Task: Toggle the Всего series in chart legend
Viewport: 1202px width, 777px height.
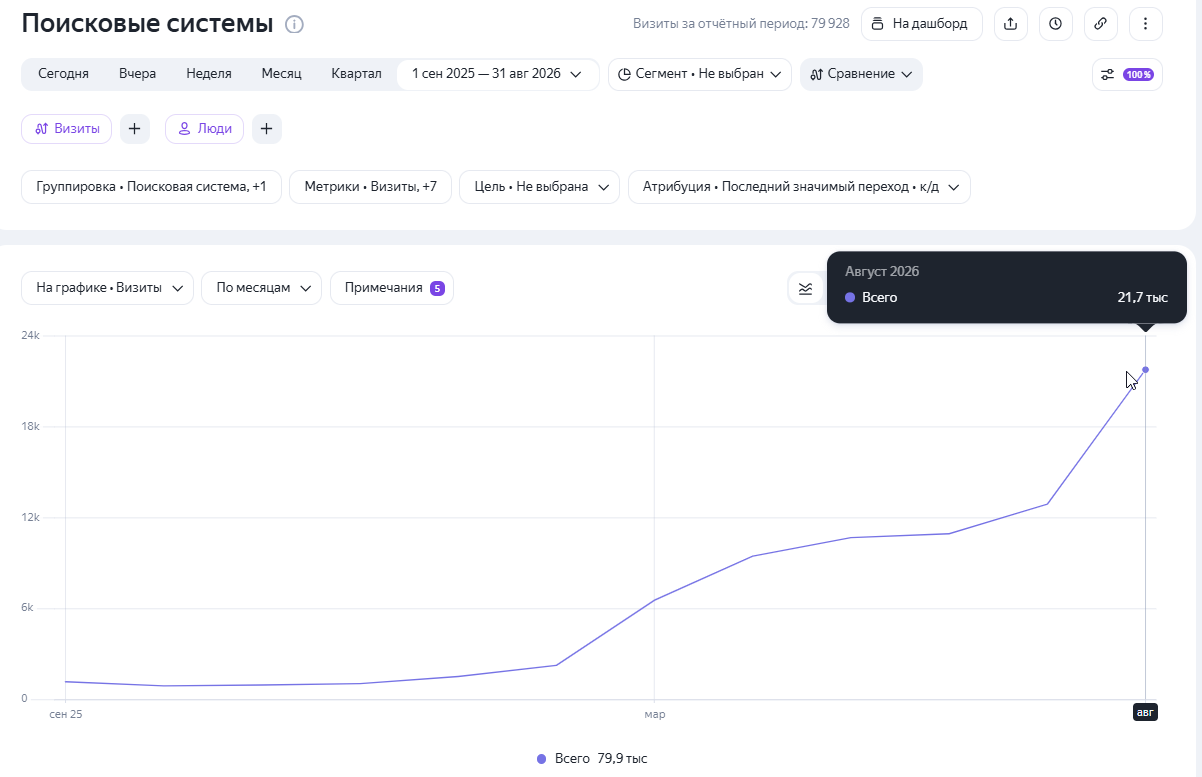Action: (592, 759)
